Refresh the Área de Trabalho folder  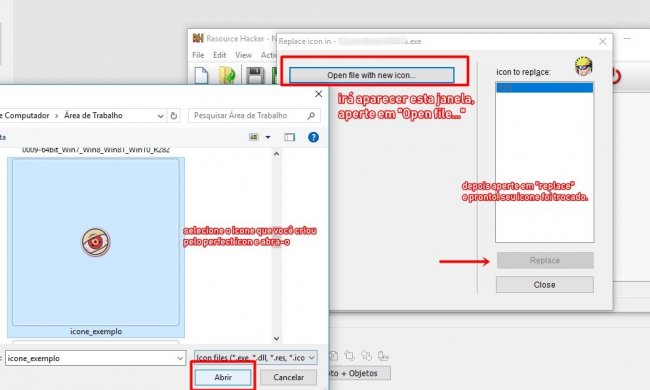pyautogui.click(x=174, y=116)
